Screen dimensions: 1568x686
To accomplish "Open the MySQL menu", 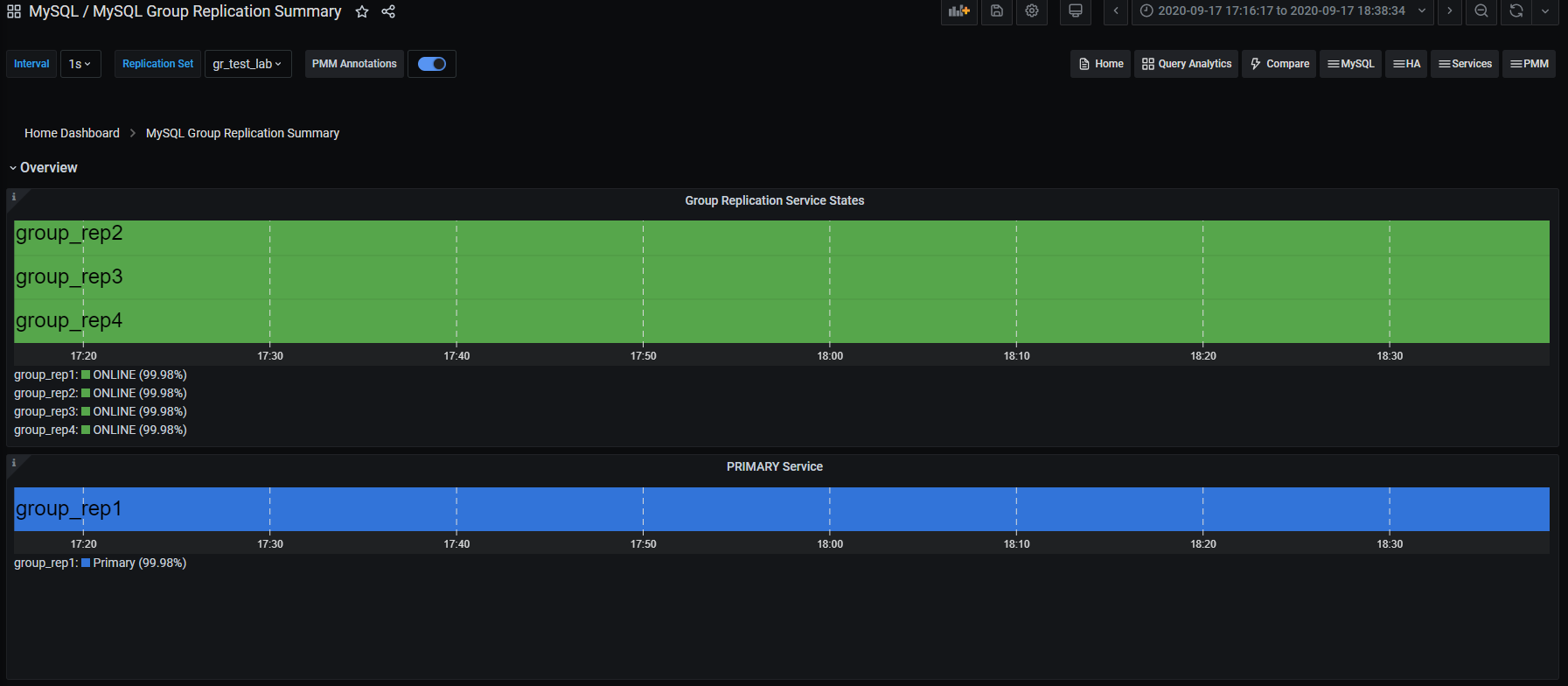I will pyautogui.click(x=1350, y=64).
